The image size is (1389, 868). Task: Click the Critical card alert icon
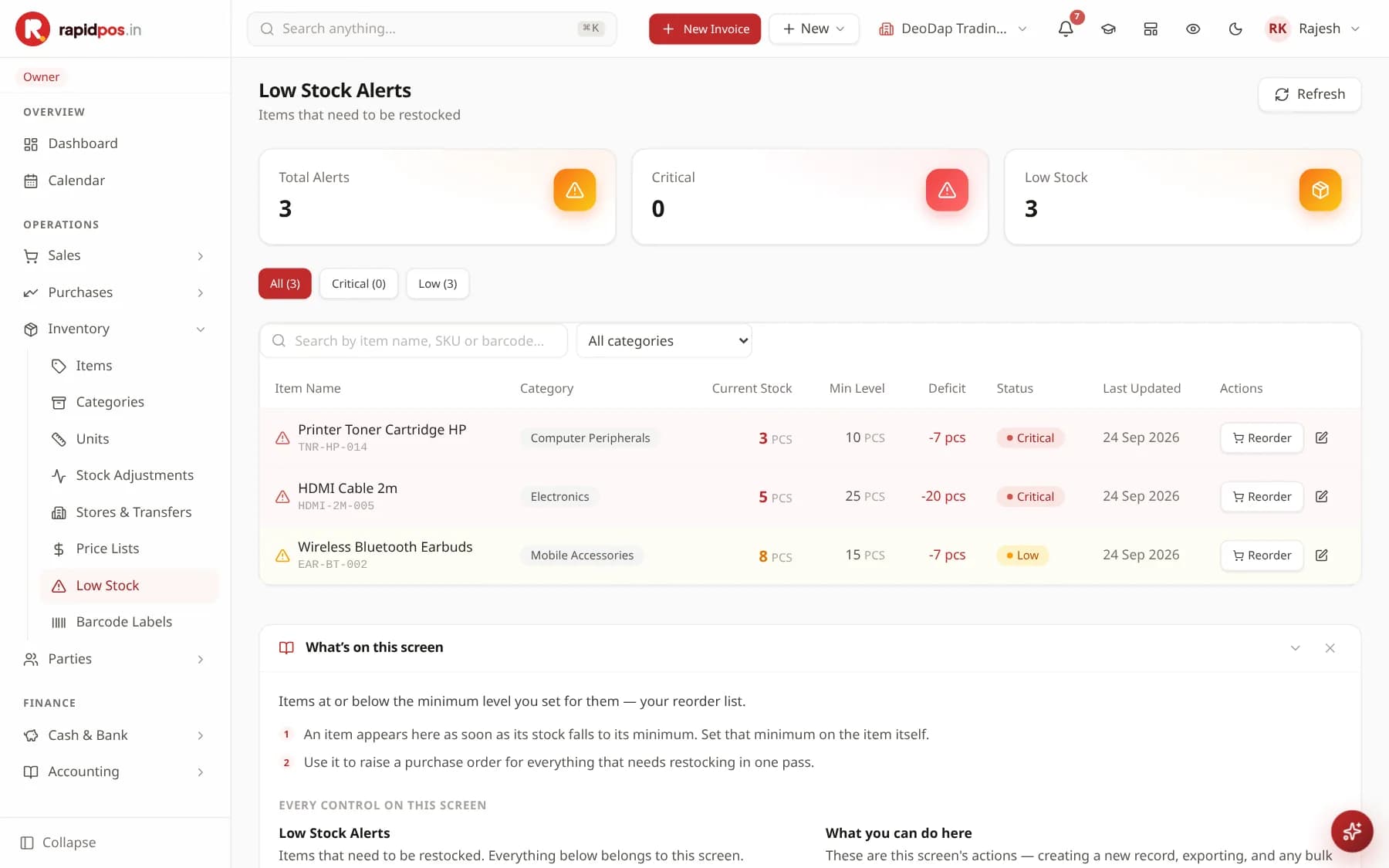947,190
